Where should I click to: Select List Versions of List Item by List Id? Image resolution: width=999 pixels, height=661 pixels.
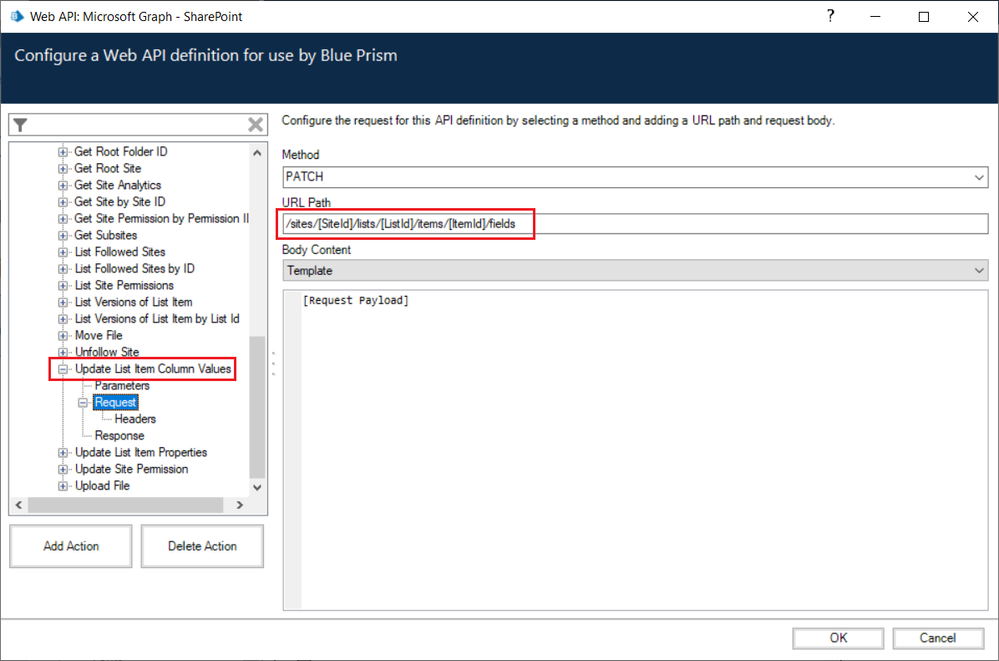point(157,319)
